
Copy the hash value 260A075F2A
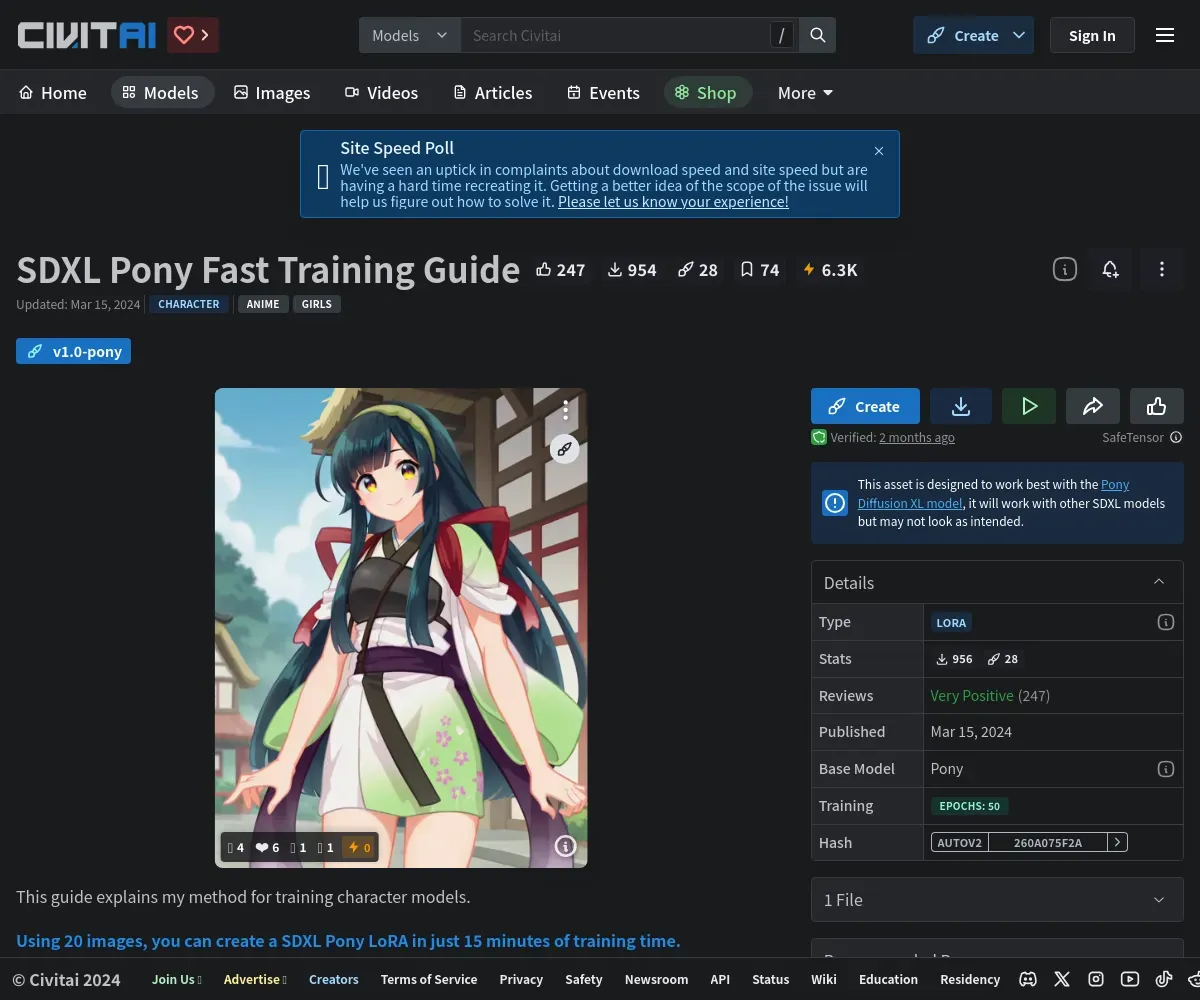point(1048,842)
